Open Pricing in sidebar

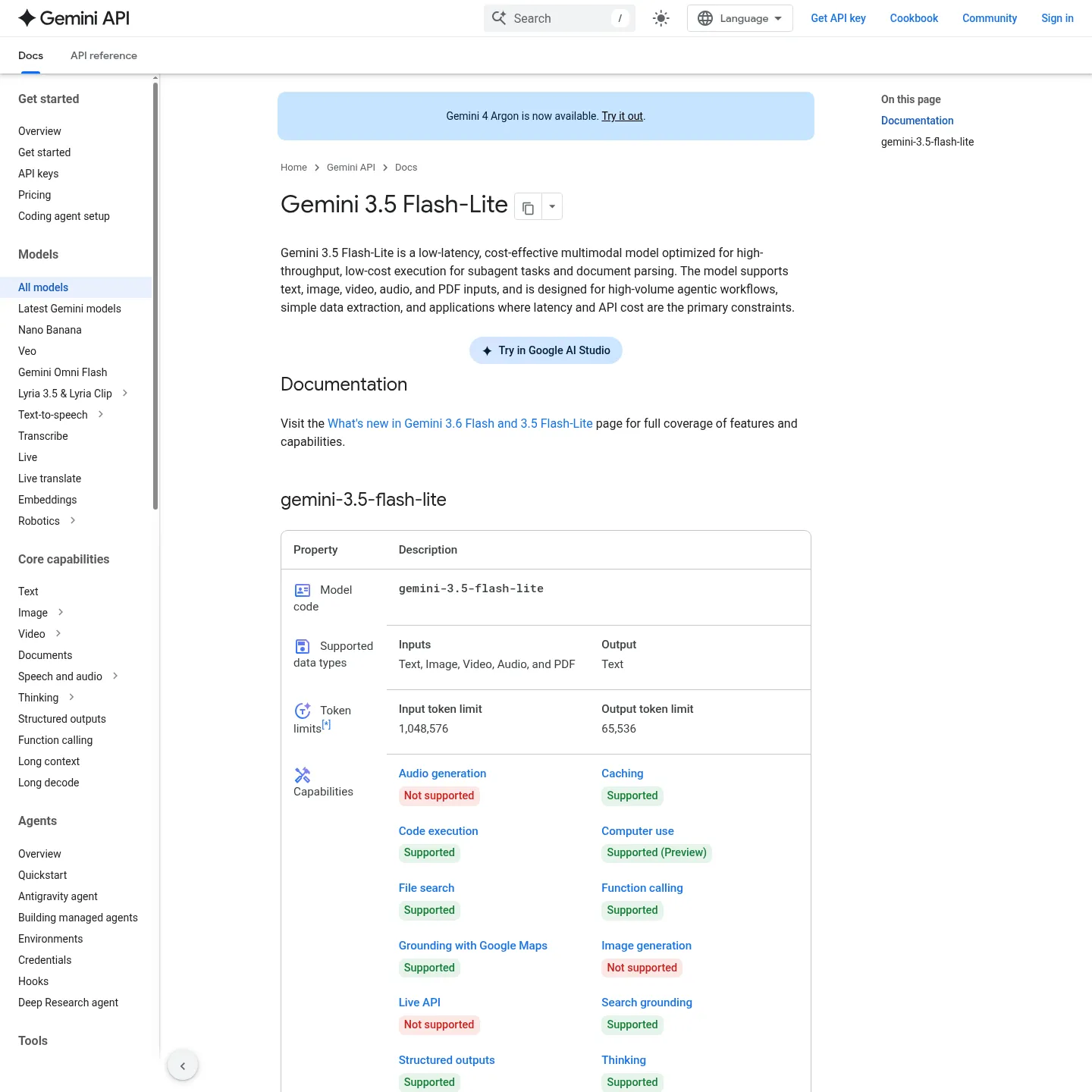click(x=35, y=195)
